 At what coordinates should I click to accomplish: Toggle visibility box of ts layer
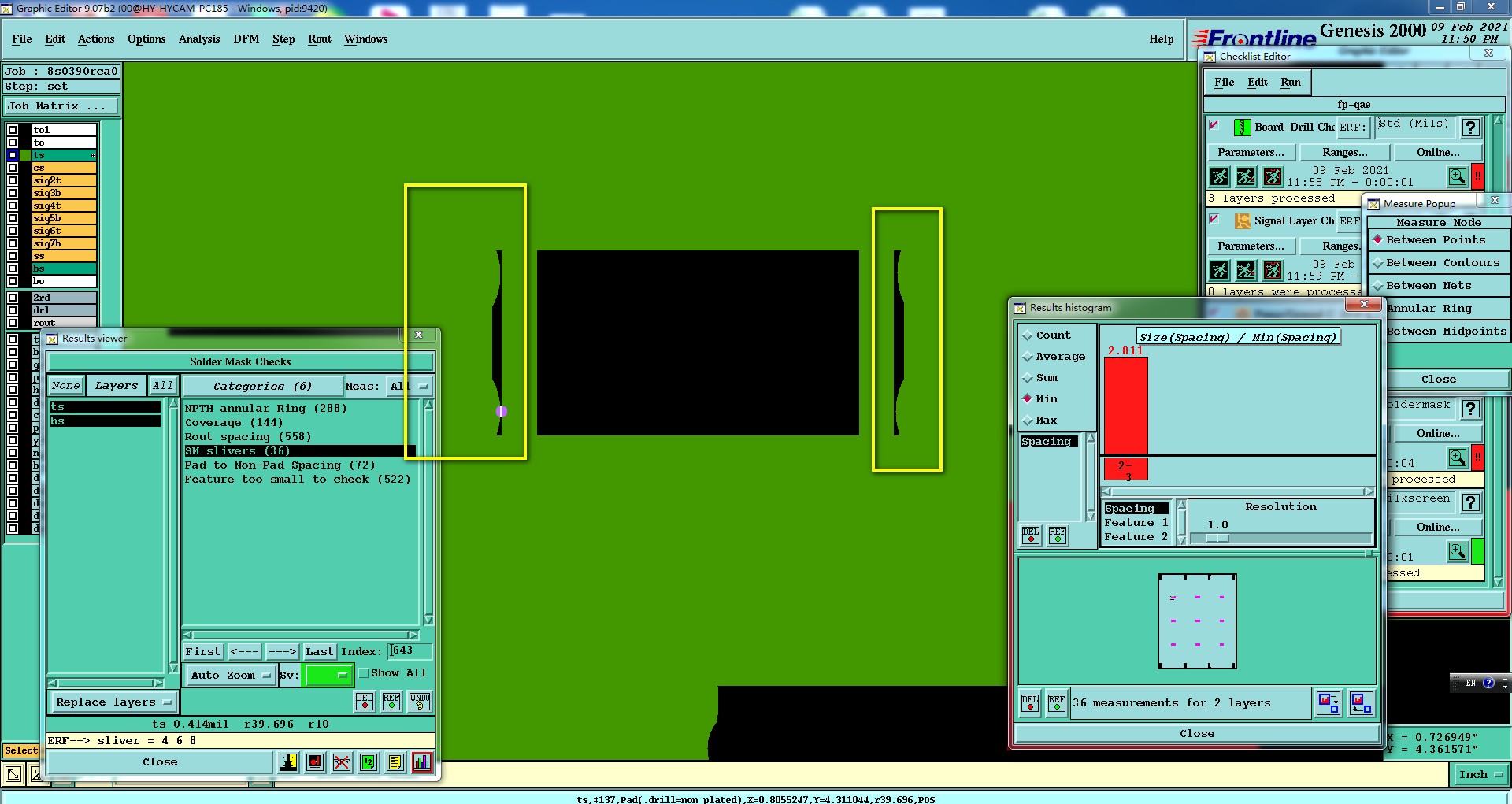pos(13,155)
